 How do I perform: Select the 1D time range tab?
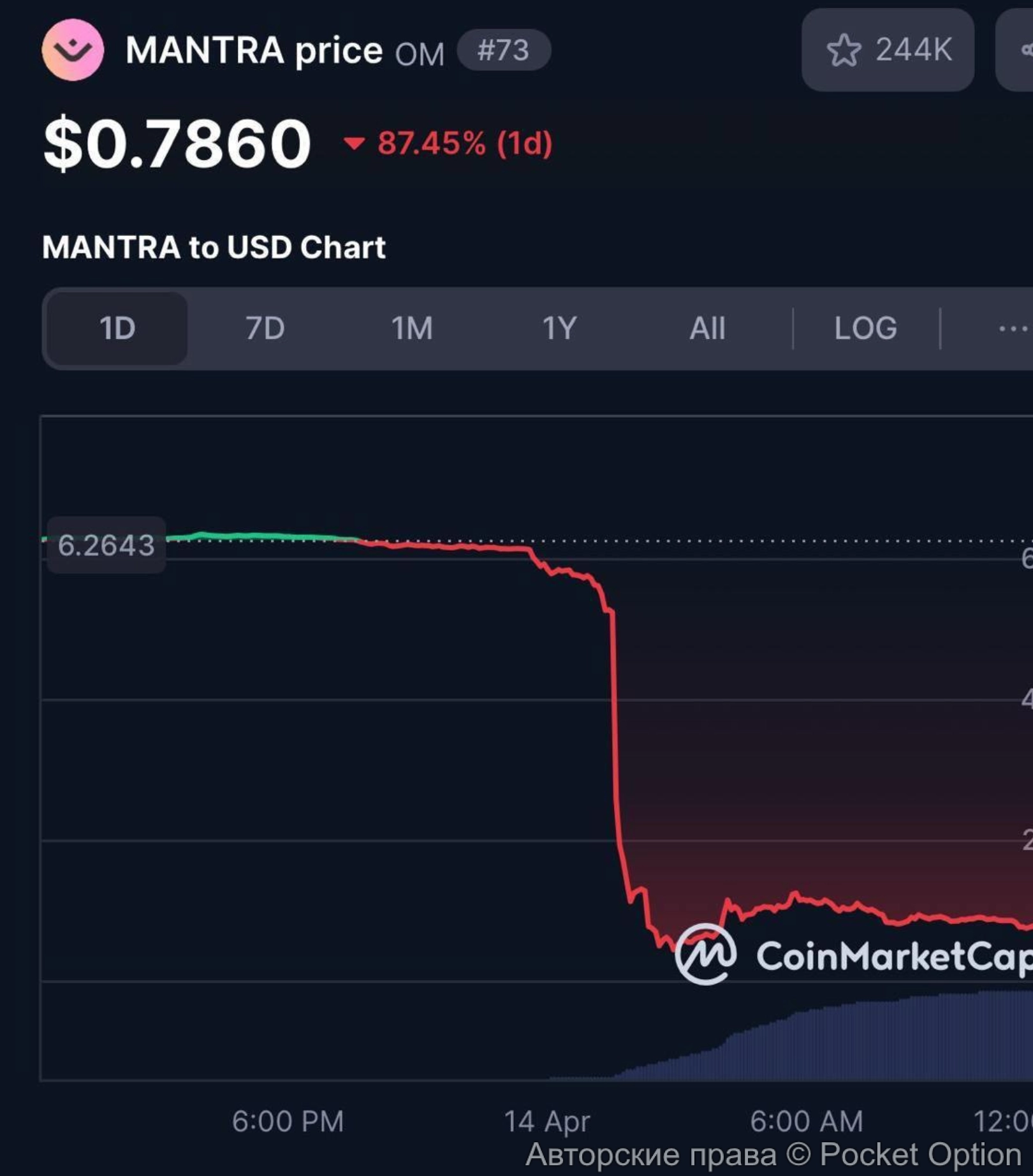pos(117,329)
